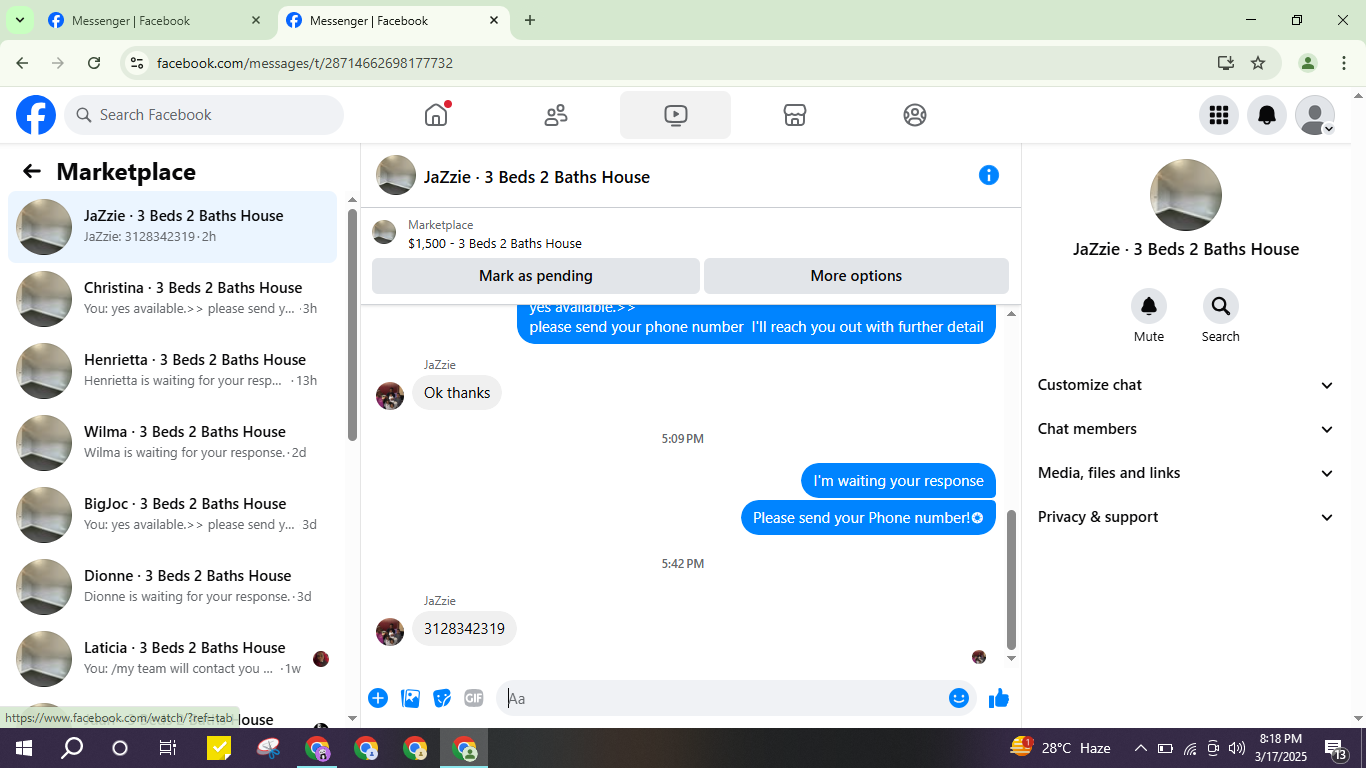Click the chat scrollbar up arrow
The width and height of the screenshot is (1366, 768).
click(1011, 313)
